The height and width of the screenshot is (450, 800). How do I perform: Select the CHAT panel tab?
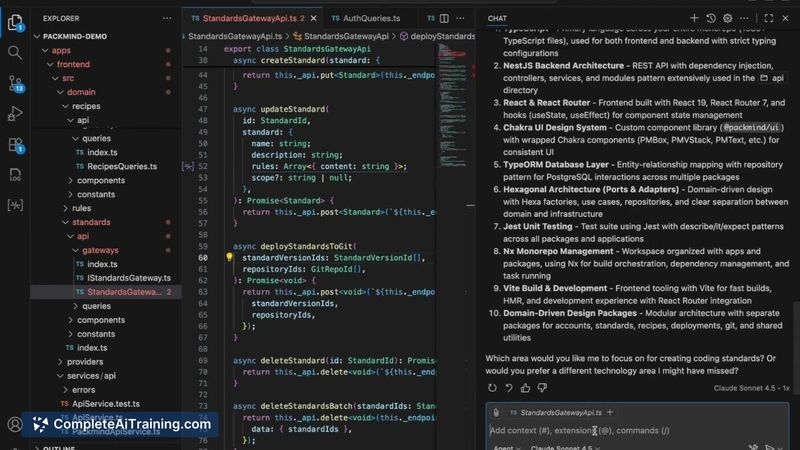(497, 18)
